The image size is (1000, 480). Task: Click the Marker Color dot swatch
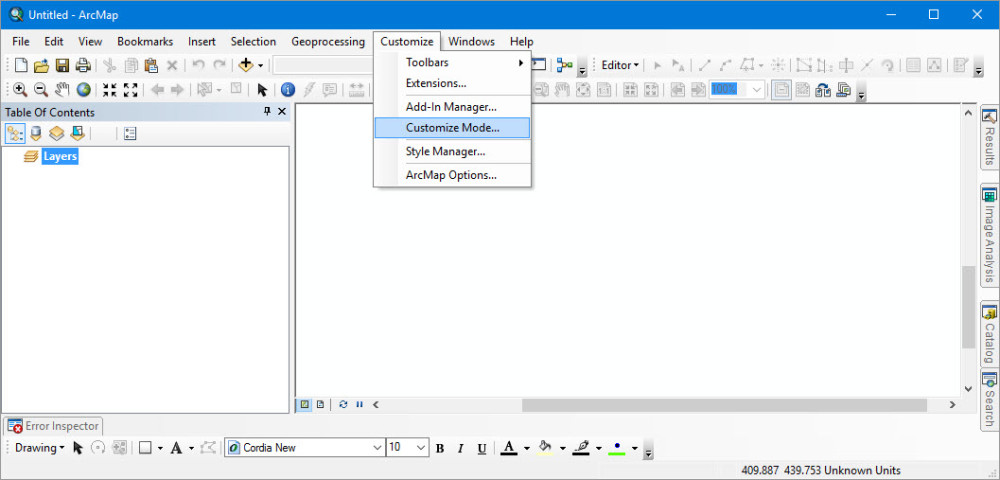click(x=616, y=448)
